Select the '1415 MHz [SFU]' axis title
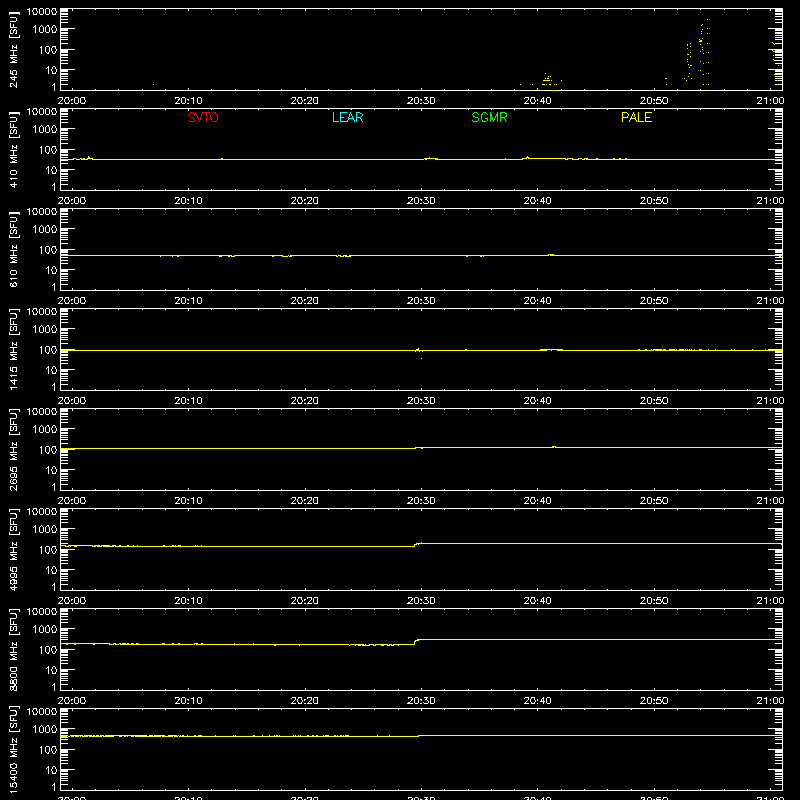Screen dimensions: 800x800 [13, 350]
